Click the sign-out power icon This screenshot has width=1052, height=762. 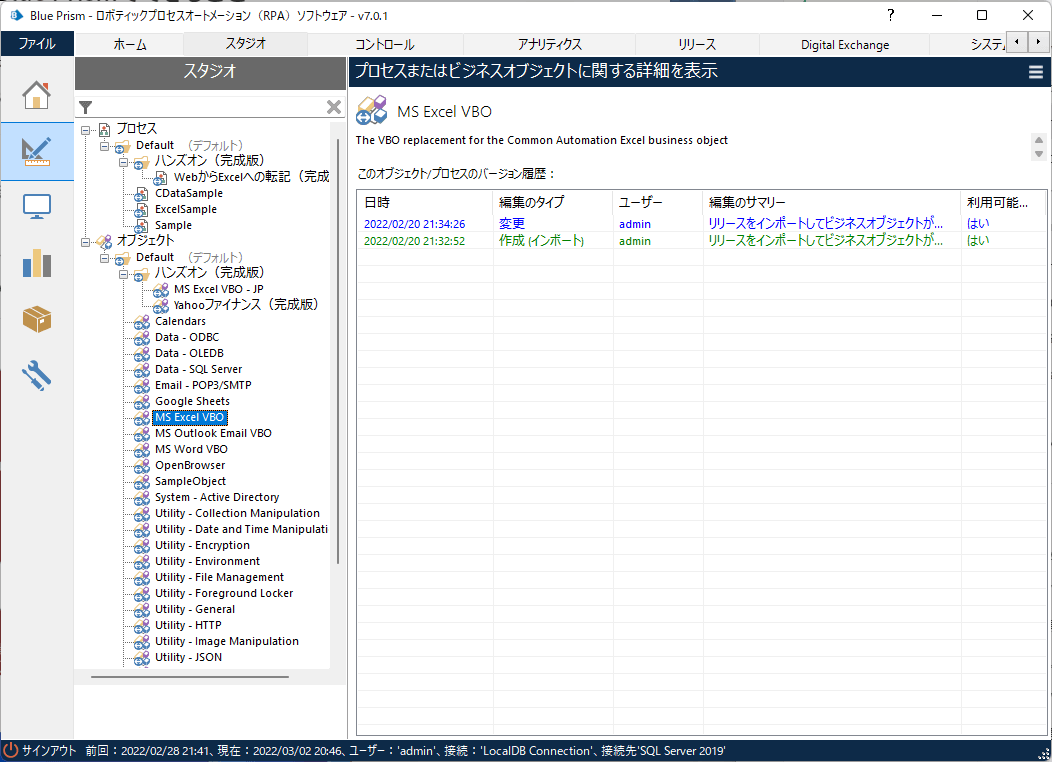click(x=11, y=750)
